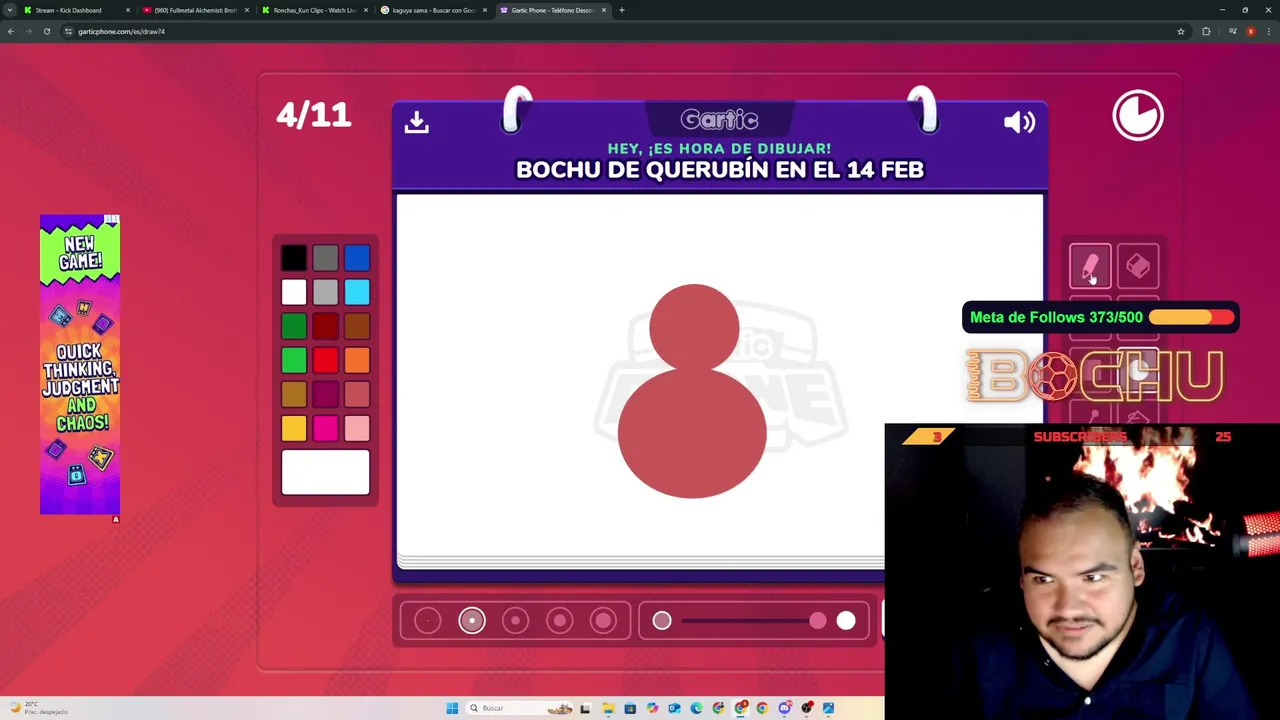Open Discord from the taskbar
Screen dimensions: 1280x720
785,708
